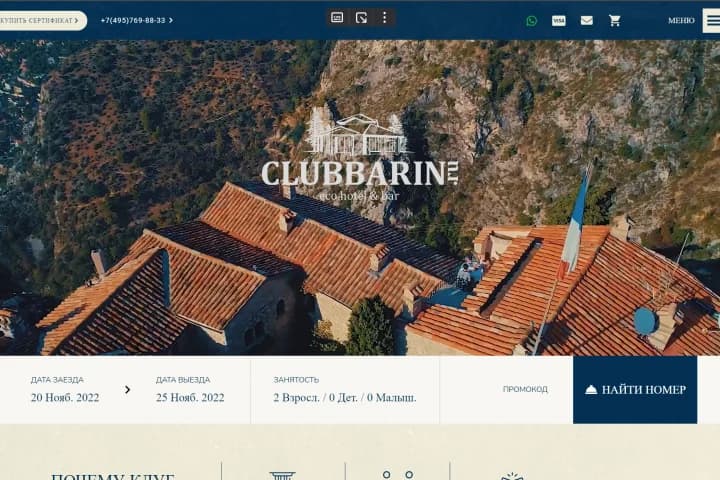
Task: Click the Найти номер button
Action: click(x=635, y=390)
